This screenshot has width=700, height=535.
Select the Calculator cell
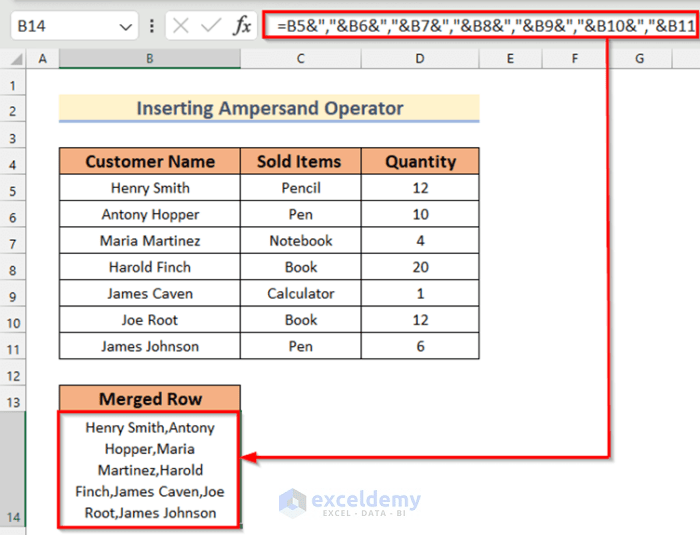[300, 293]
